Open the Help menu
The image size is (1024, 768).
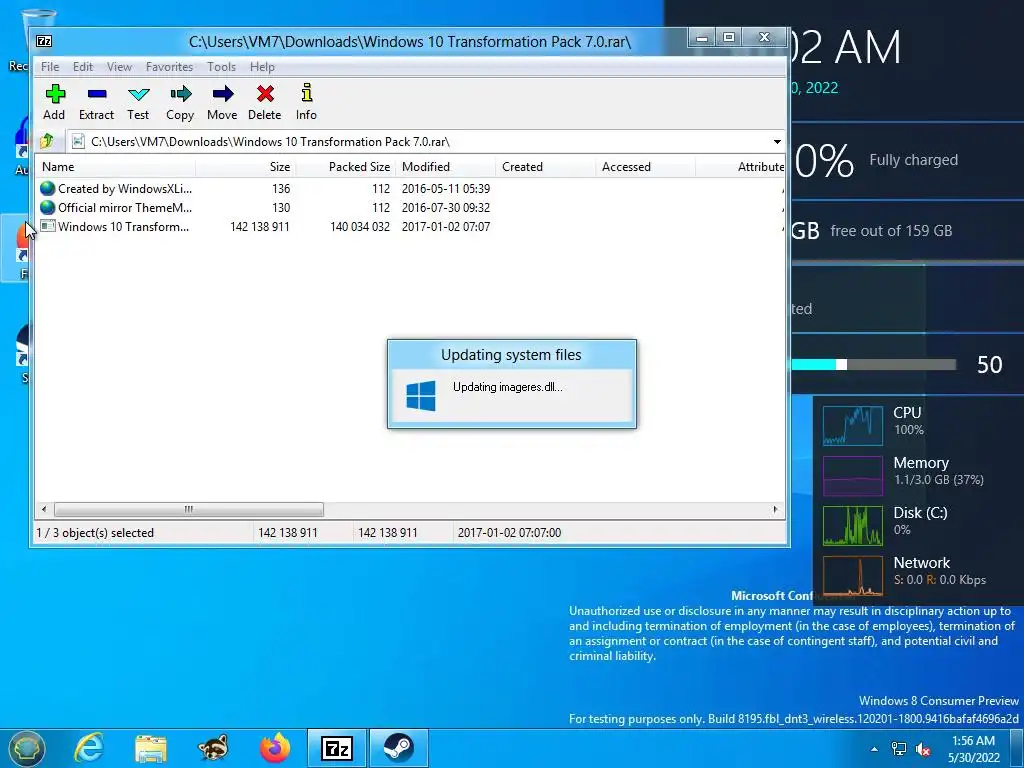coord(262,67)
